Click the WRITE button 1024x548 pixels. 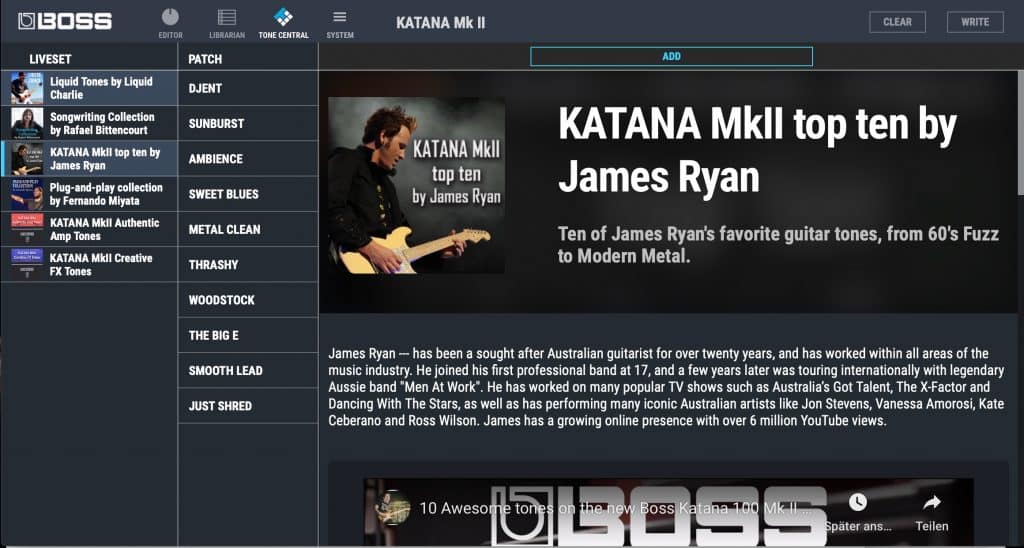pos(975,22)
